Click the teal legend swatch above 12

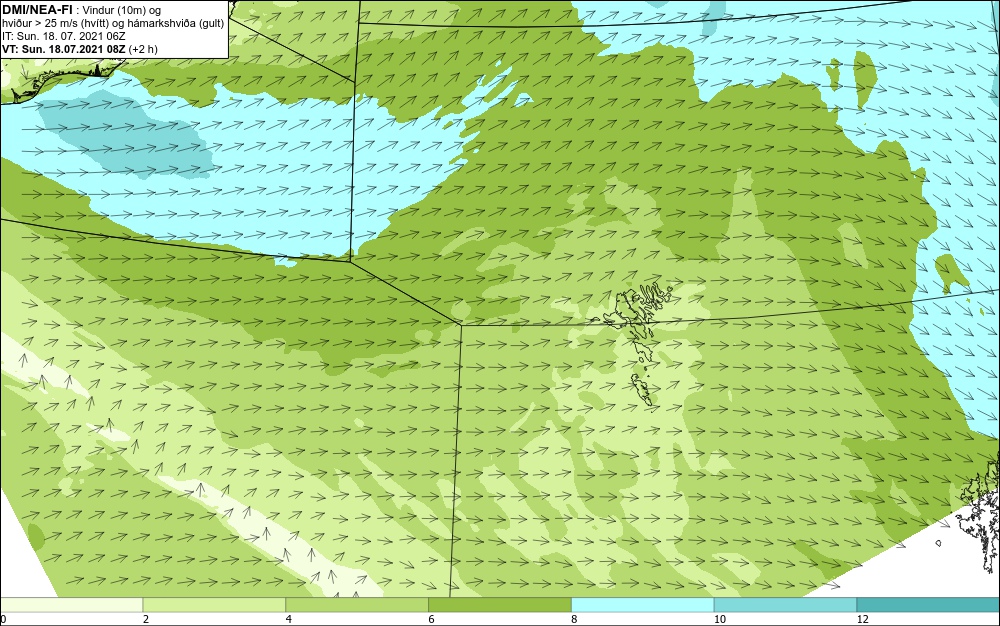(x=929, y=605)
